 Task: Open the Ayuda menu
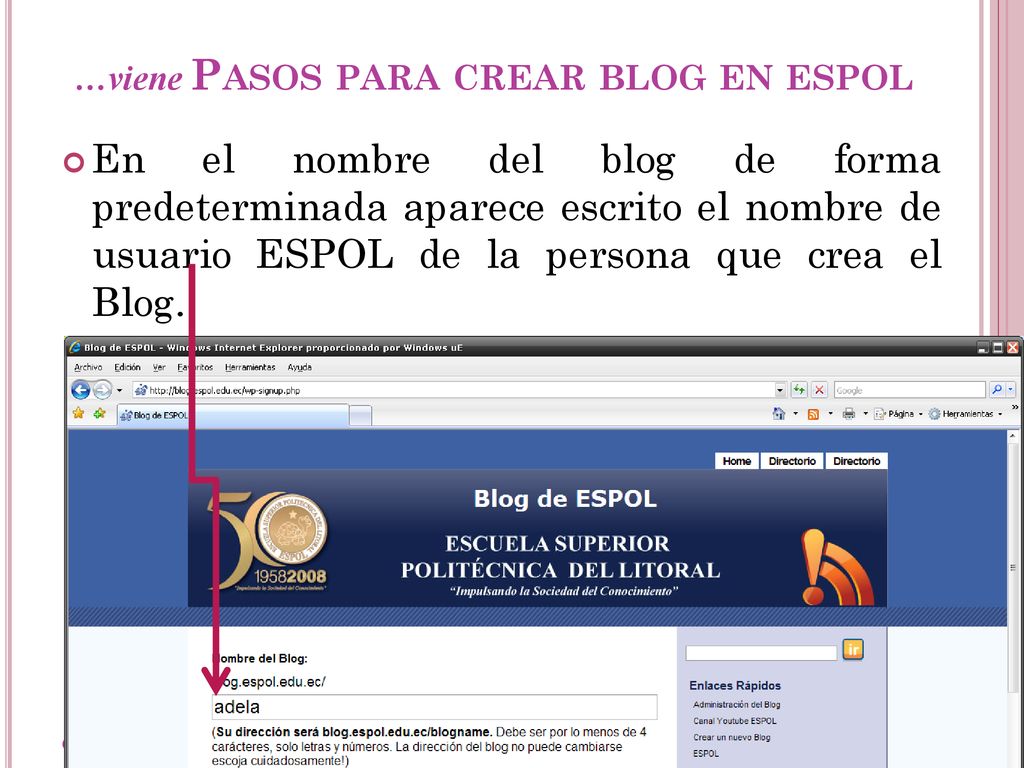[x=299, y=367]
